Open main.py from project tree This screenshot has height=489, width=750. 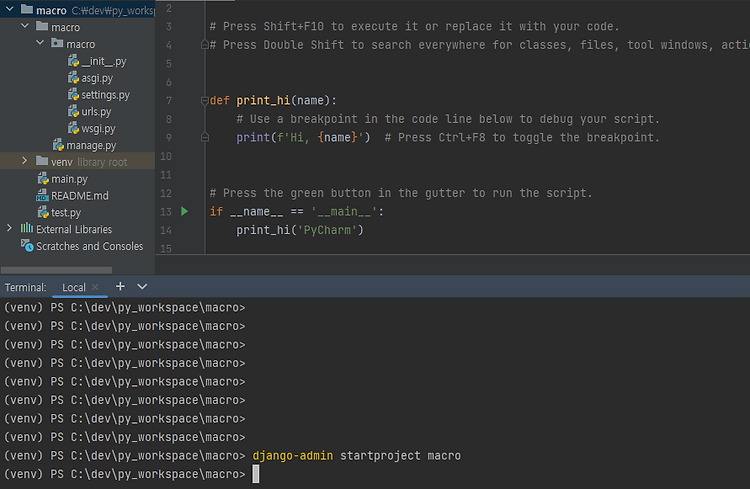[x=69, y=179]
